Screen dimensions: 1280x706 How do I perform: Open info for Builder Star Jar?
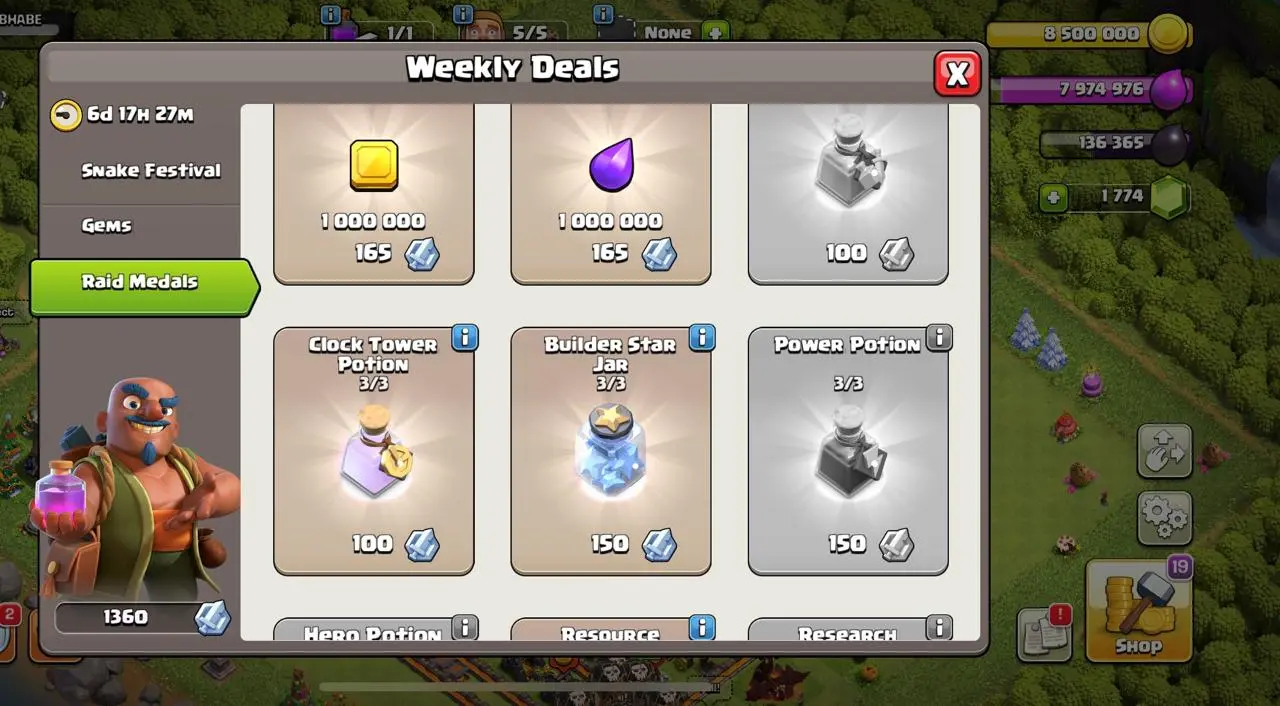coord(702,338)
